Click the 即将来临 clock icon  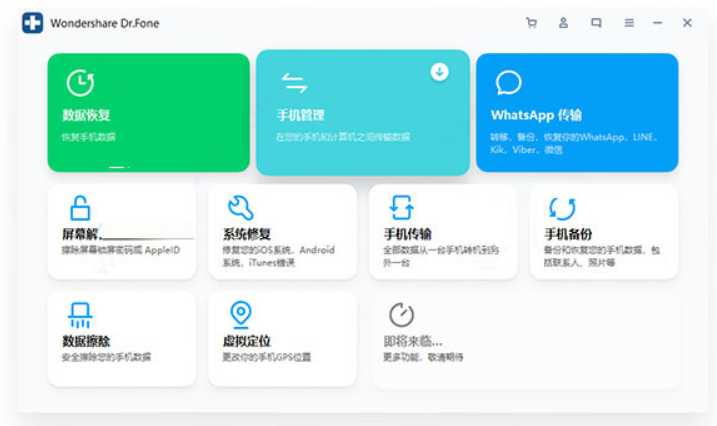401,315
